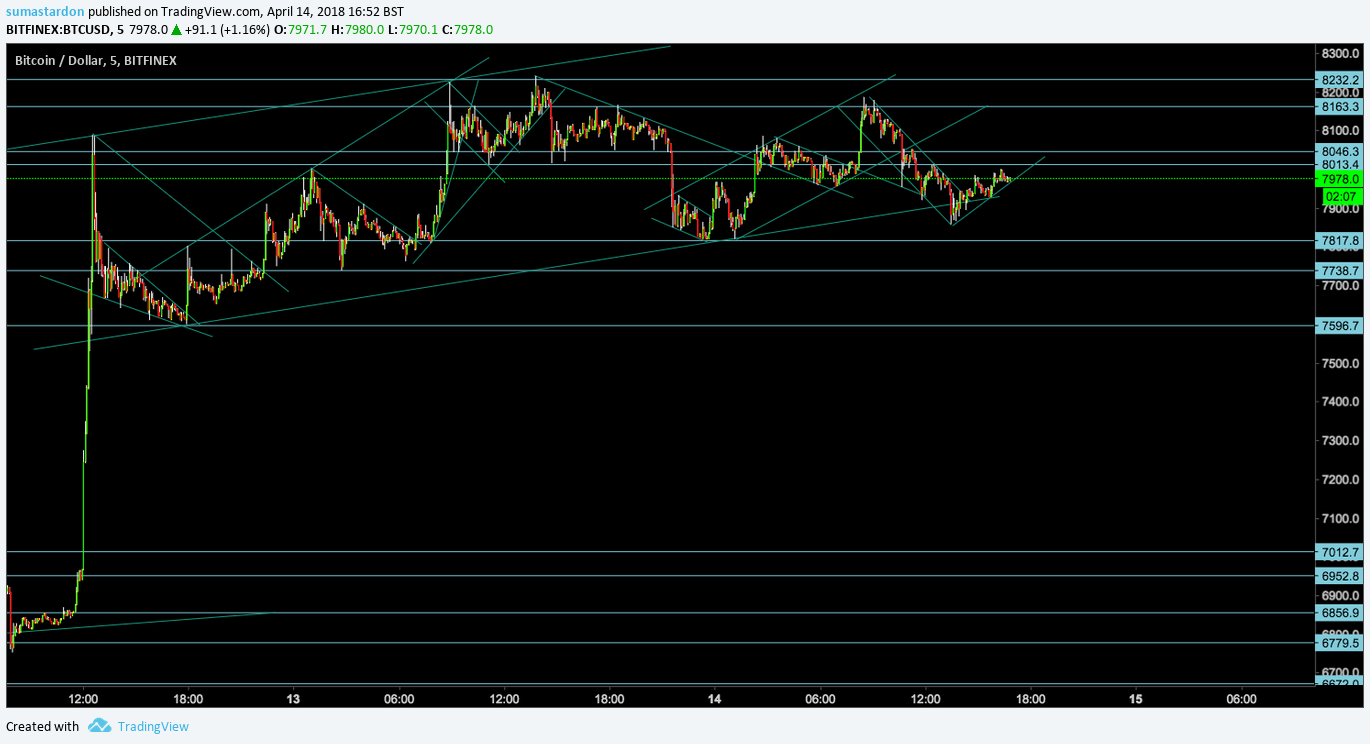
Task: Click the 7300.0 price axis tick
Action: (1340, 441)
